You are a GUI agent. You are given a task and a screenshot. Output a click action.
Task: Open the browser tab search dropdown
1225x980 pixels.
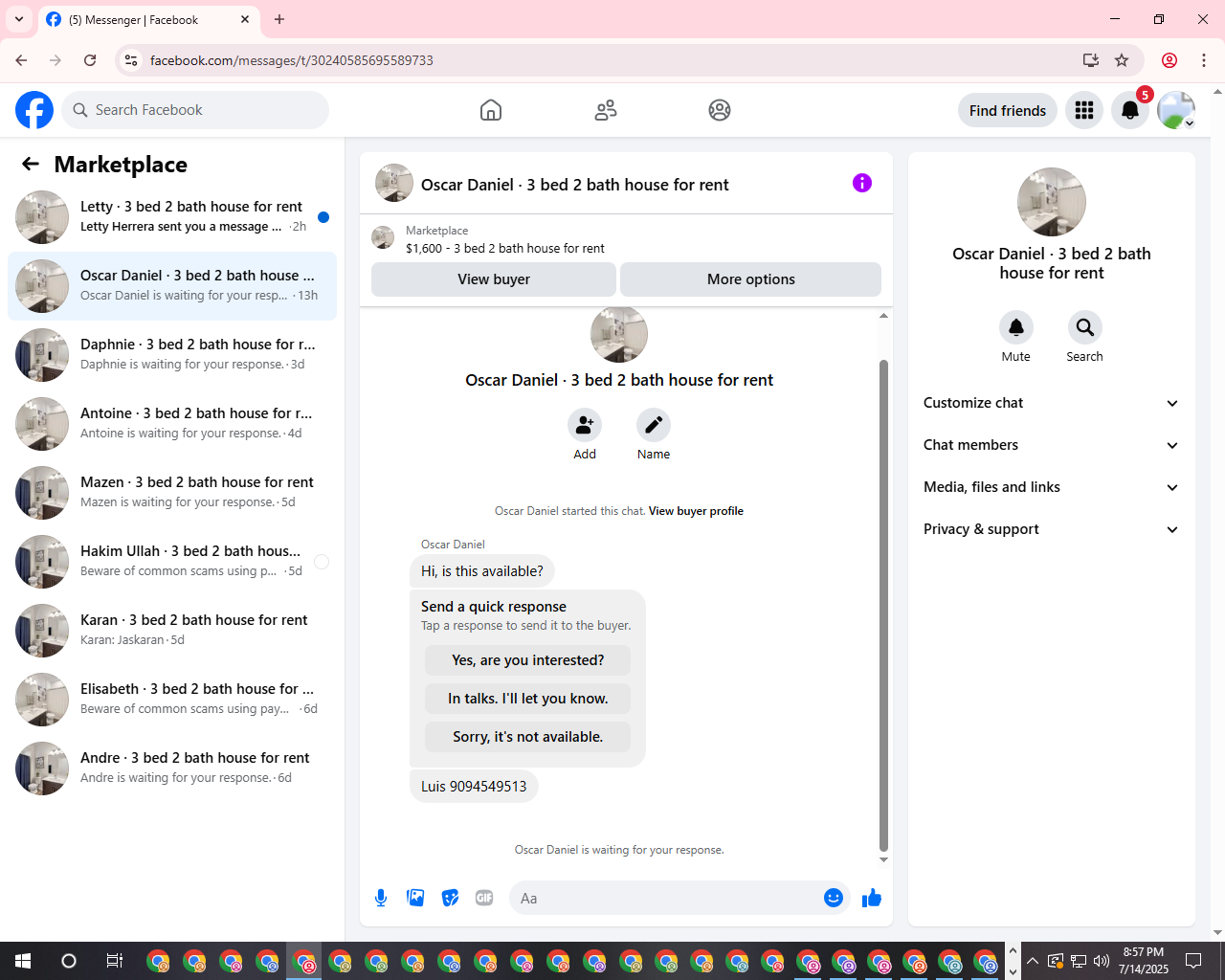18,19
